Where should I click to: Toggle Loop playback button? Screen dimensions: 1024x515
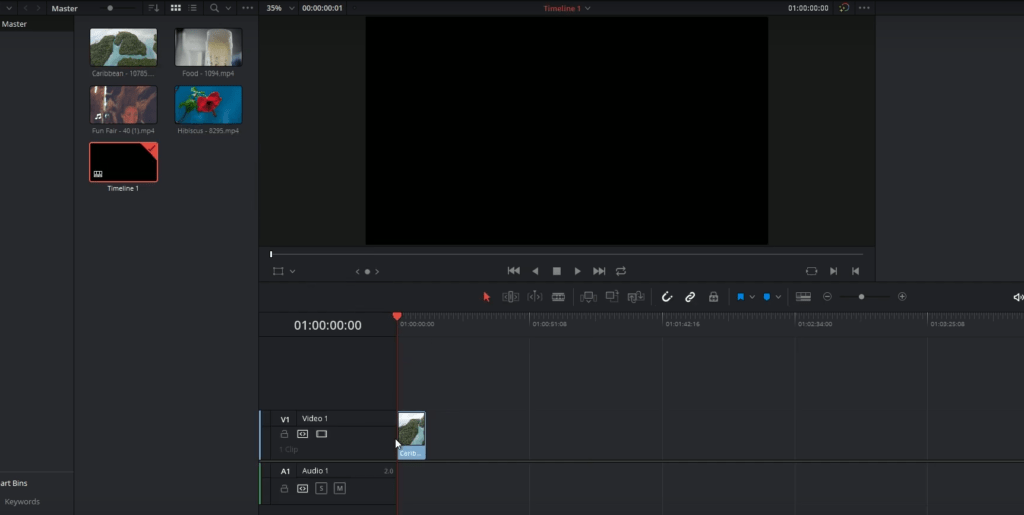coord(621,271)
